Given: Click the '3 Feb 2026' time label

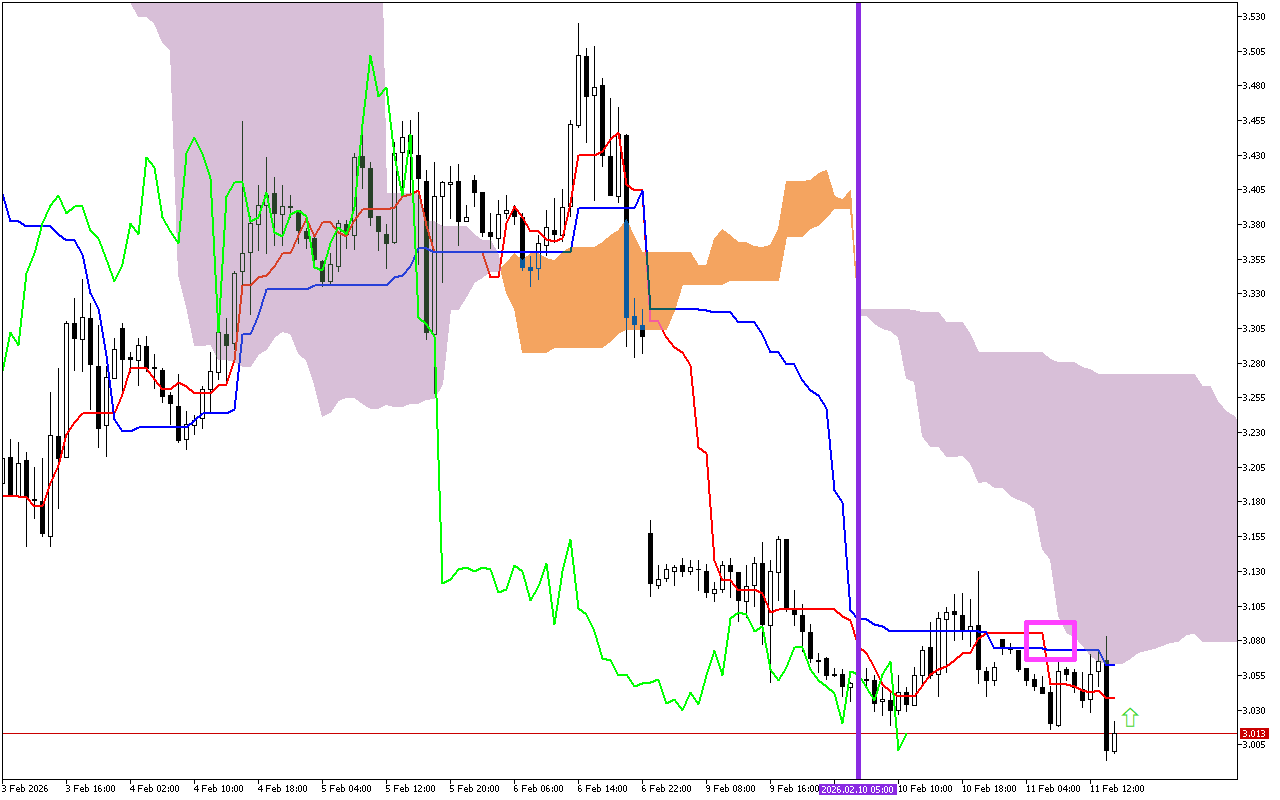Looking at the screenshot, I should 27,788.
